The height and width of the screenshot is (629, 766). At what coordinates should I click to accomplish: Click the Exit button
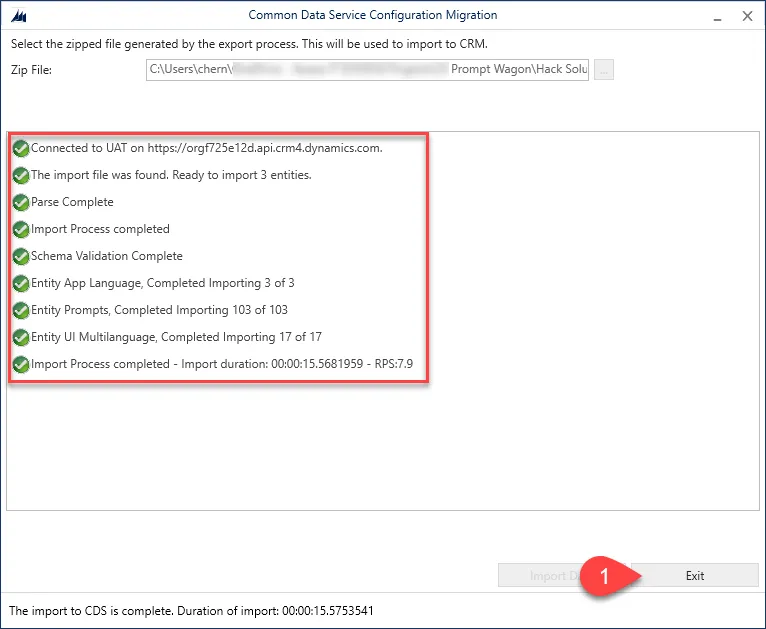click(x=694, y=575)
